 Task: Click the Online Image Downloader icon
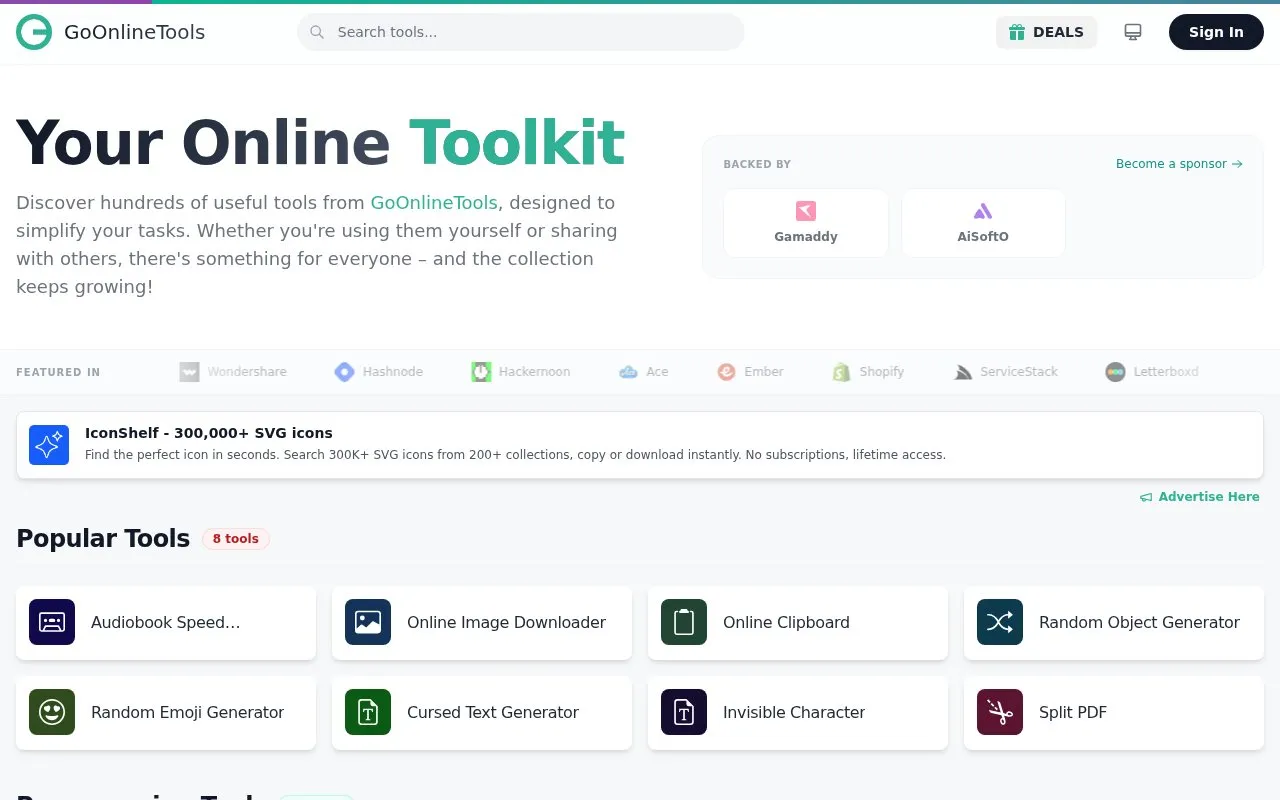tap(368, 622)
